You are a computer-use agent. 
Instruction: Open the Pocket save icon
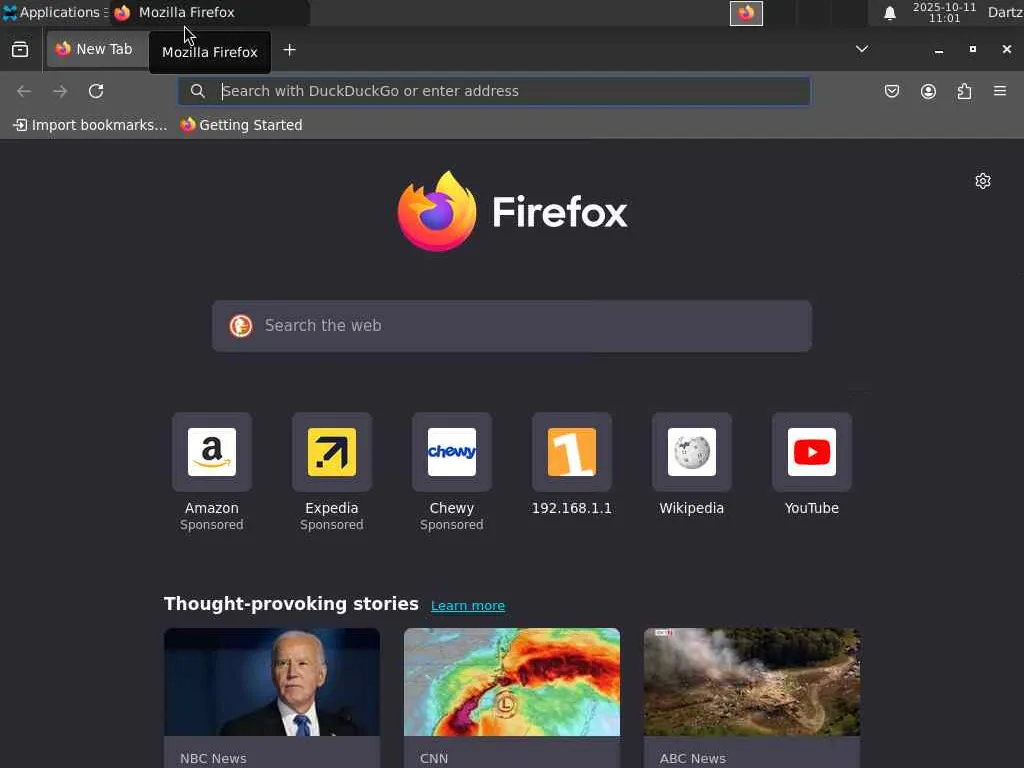coord(891,91)
